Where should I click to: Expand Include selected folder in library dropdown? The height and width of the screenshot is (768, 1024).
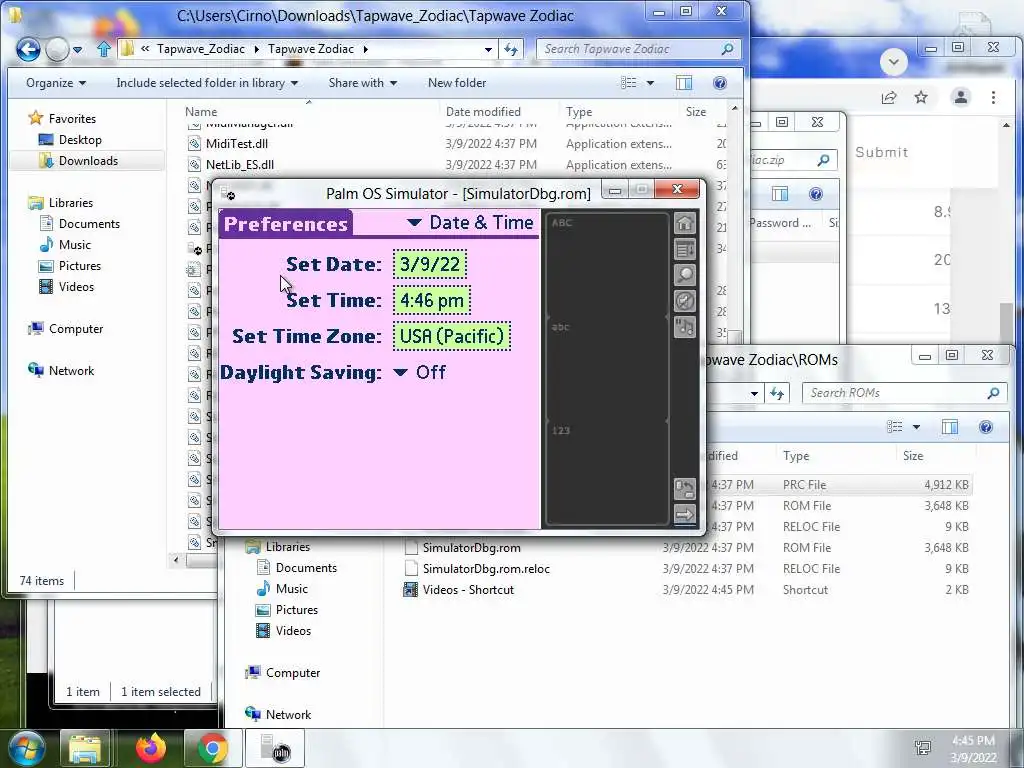[x=207, y=83]
